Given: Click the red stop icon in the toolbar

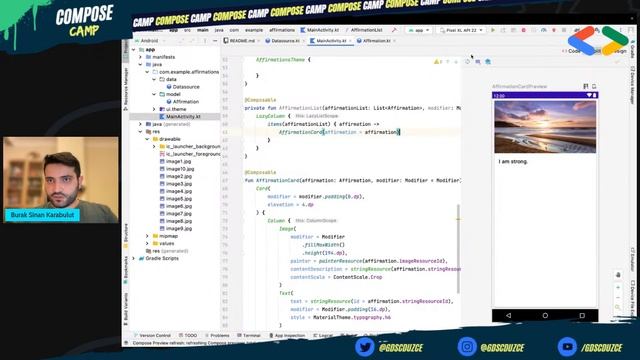Looking at the screenshot, I should pyautogui.click(x=524, y=30).
